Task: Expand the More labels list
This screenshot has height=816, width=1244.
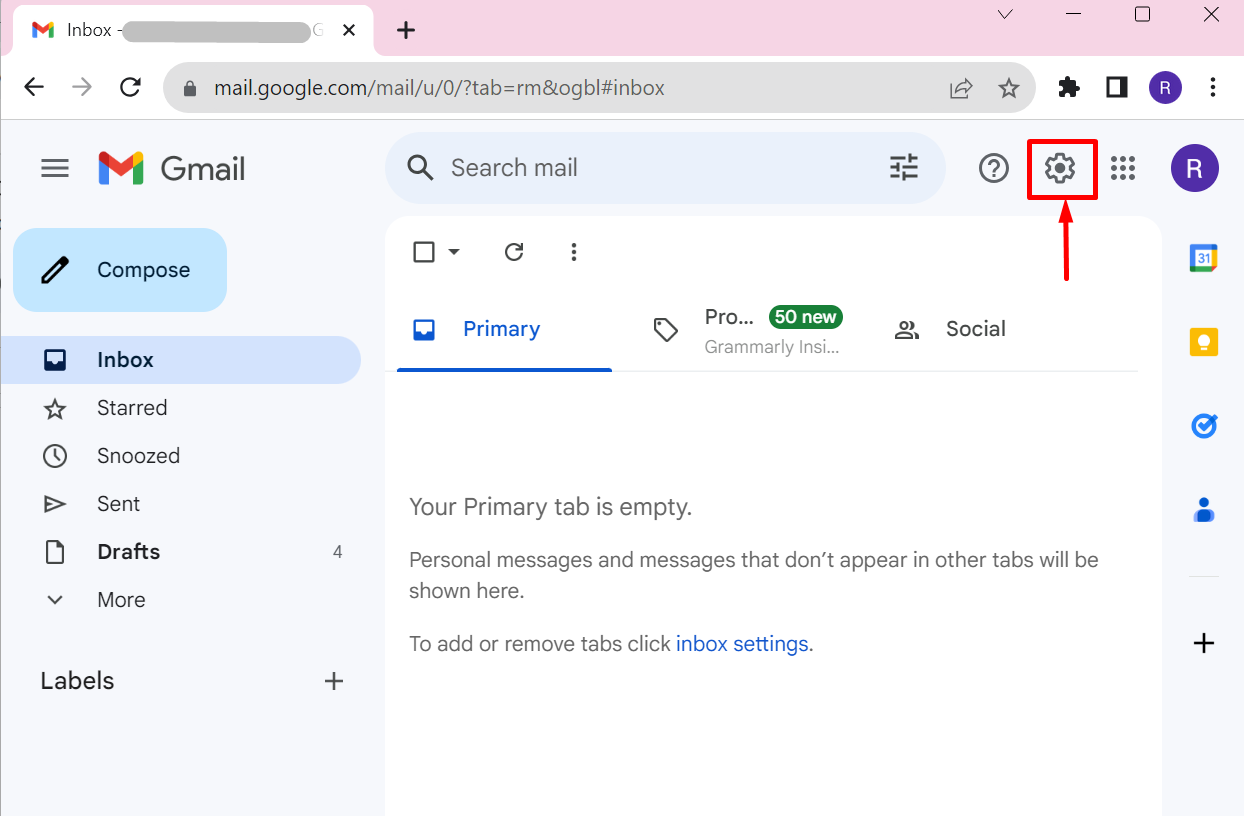Action: click(120, 600)
